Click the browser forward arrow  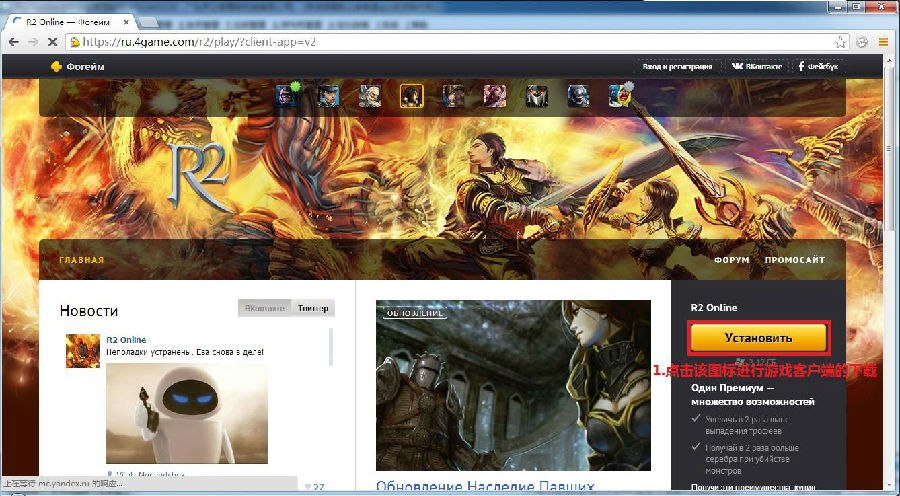click(x=33, y=42)
